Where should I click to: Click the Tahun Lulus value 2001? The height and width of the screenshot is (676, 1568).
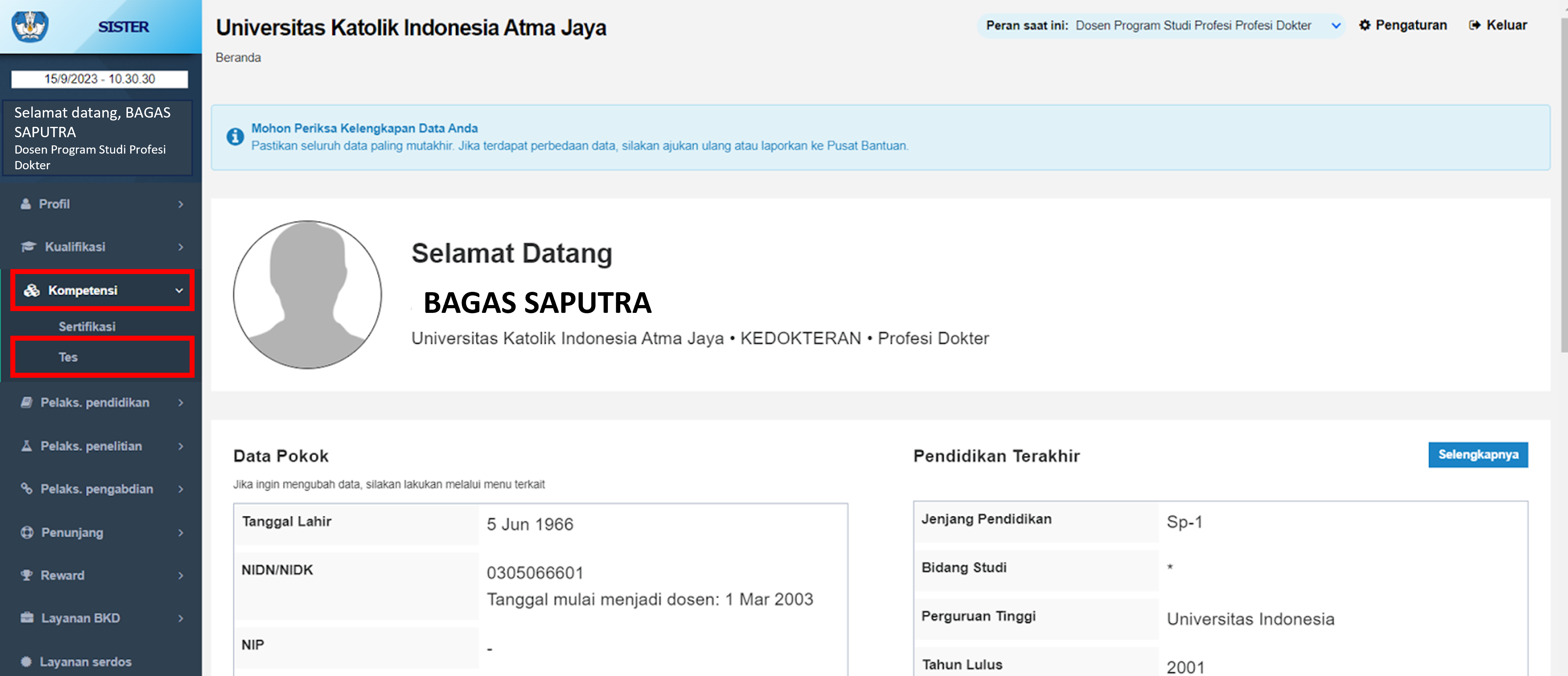tap(1185, 667)
